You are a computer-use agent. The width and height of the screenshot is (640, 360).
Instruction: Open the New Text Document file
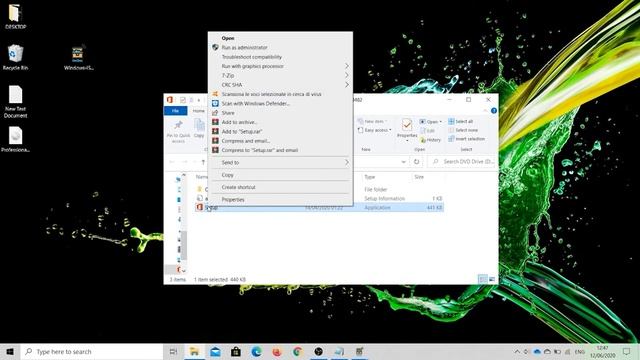pos(16,102)
